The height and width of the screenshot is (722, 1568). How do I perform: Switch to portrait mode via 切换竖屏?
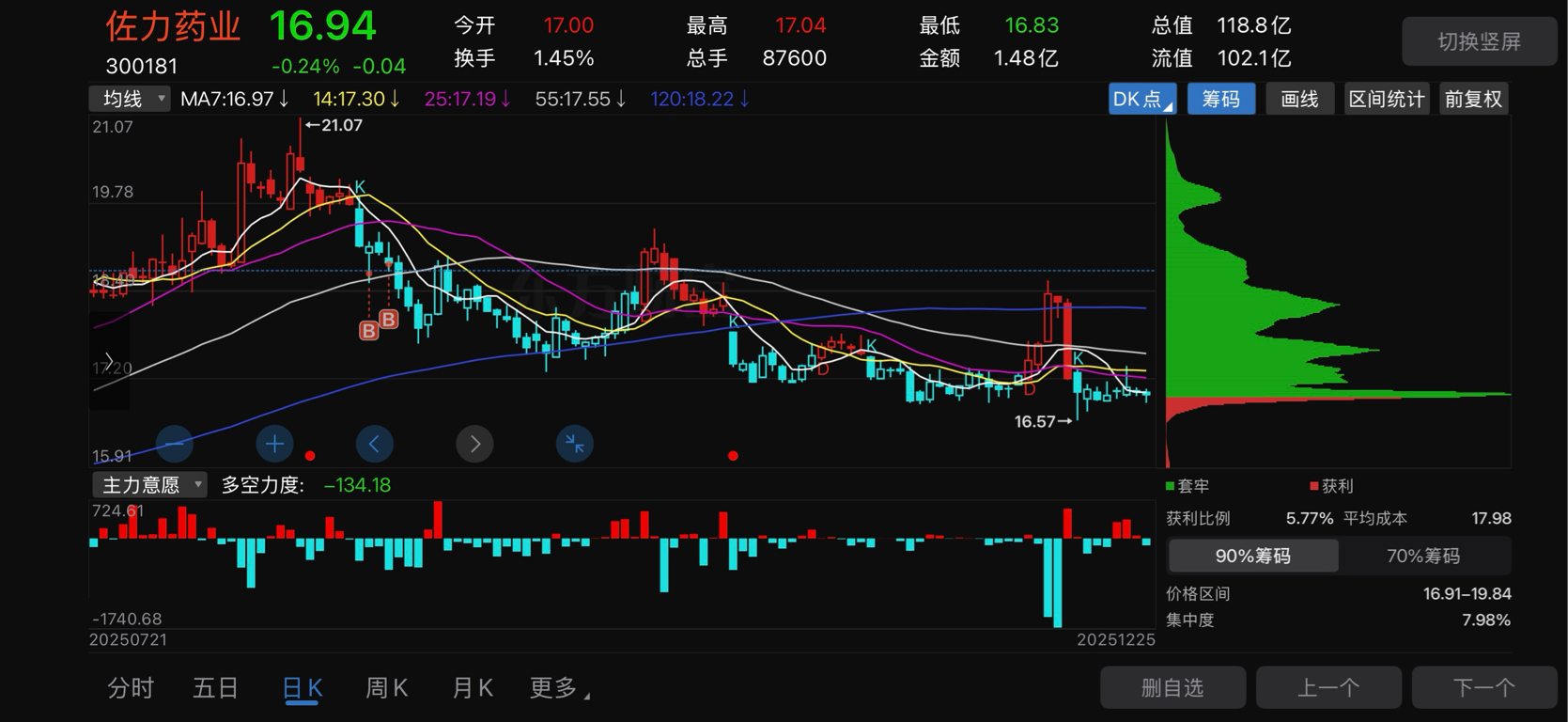click(x=1480, y=41)
